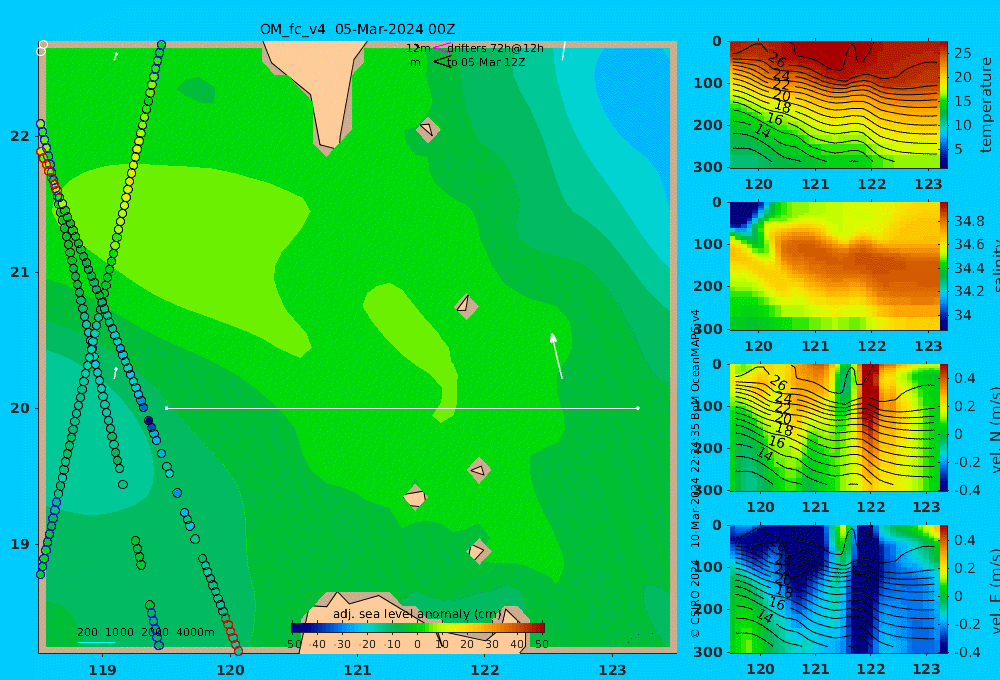Open the temperature cross-section panel
Screen dimensions: 1000x680
tap(834, 105)
